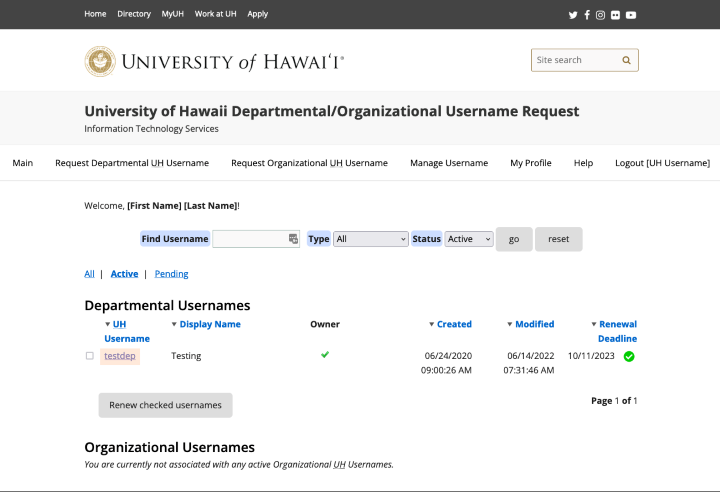Open MyUH in top bar

click(x=173, y=14)
